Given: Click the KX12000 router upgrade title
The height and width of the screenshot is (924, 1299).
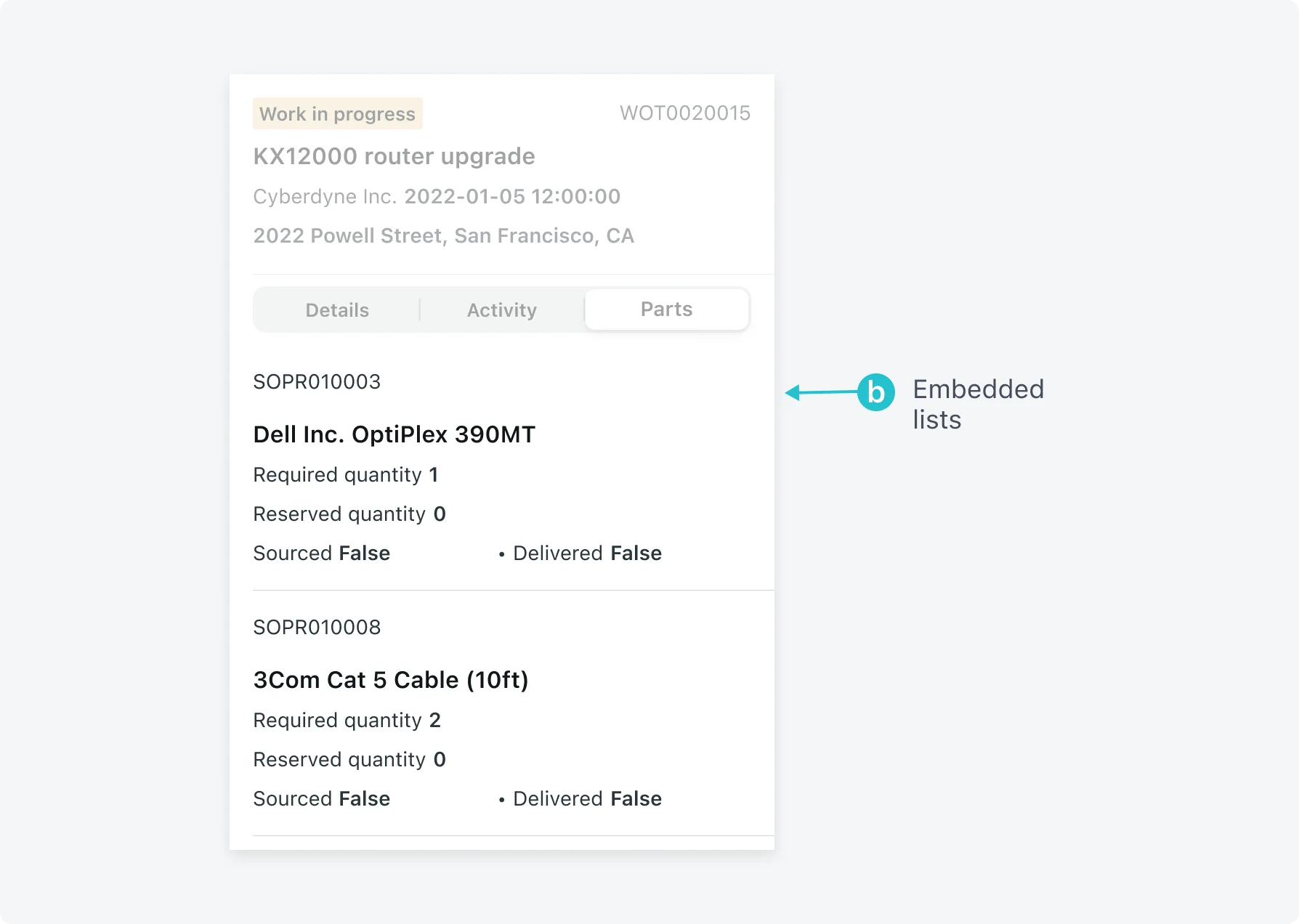Looking at the screenshot, I should point(394,156).
